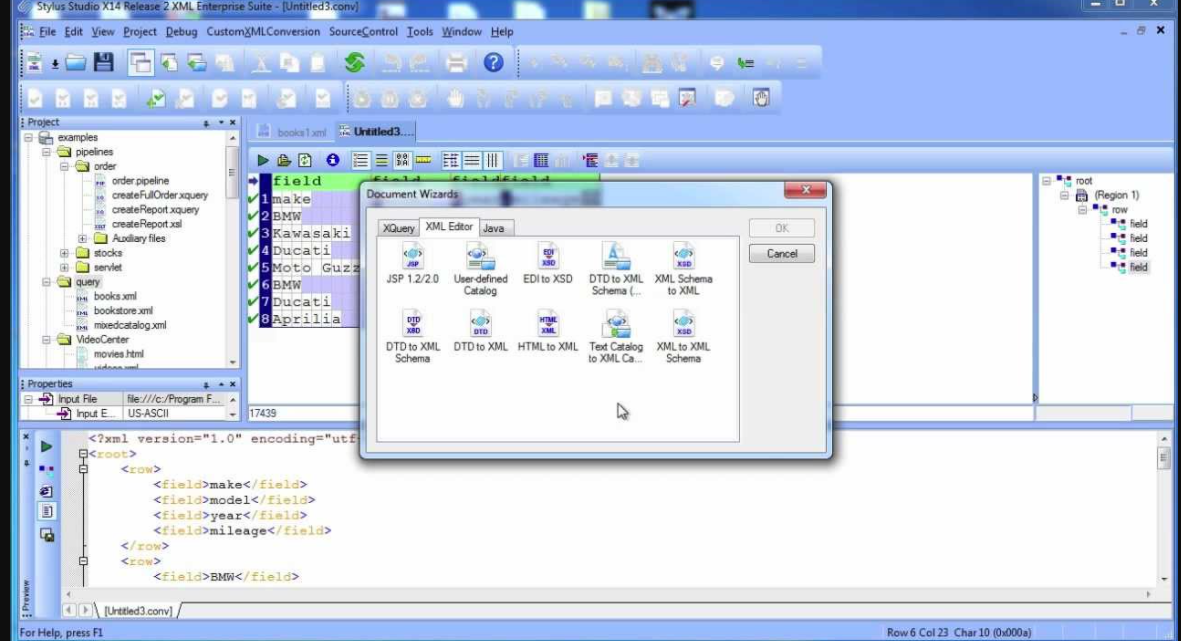Viewport: 1181px width, 641px height.
Task: Select createFullOrder.xquery file
Action: (160, 195)
